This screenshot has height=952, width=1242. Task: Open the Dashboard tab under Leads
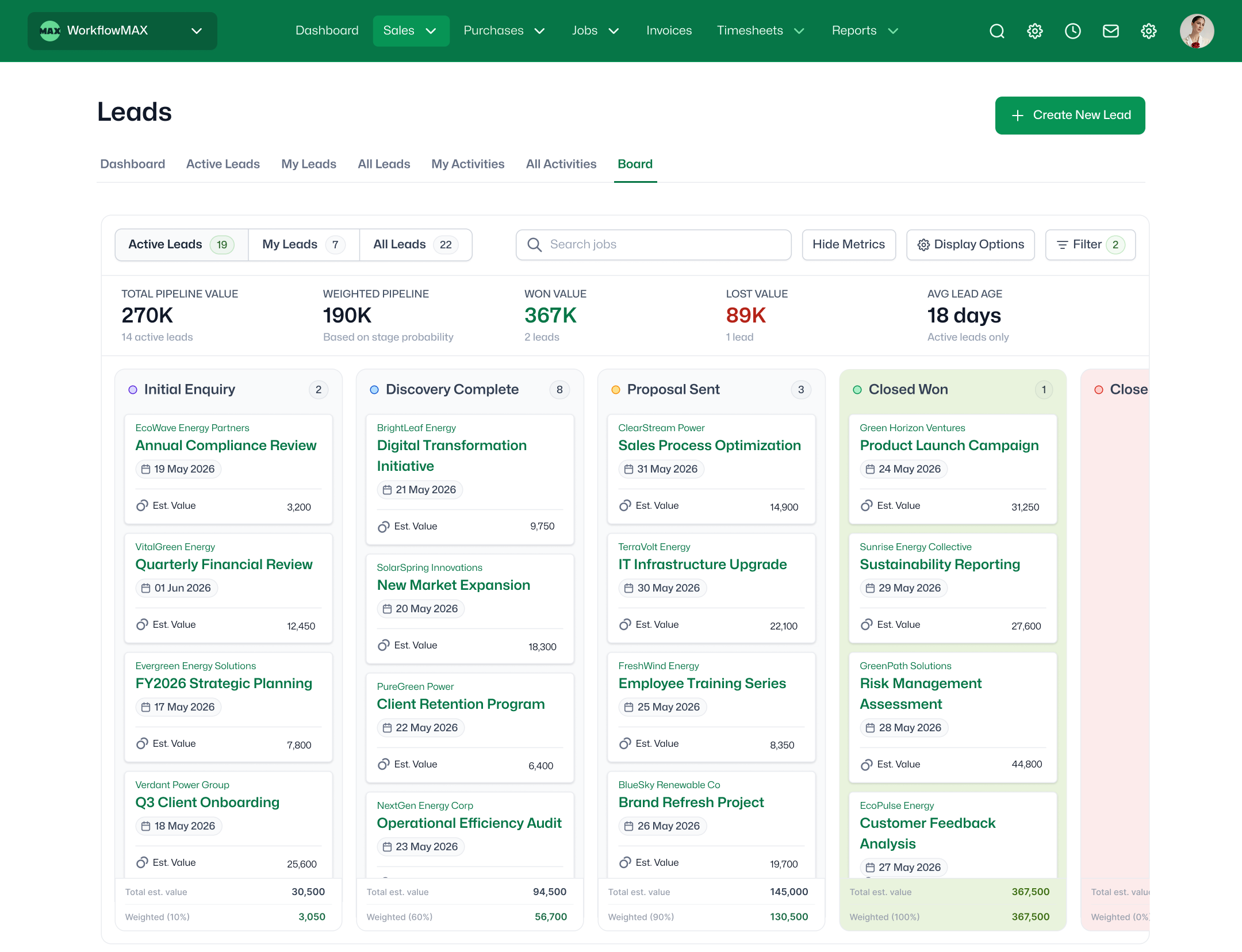click(x=133, y=164)
